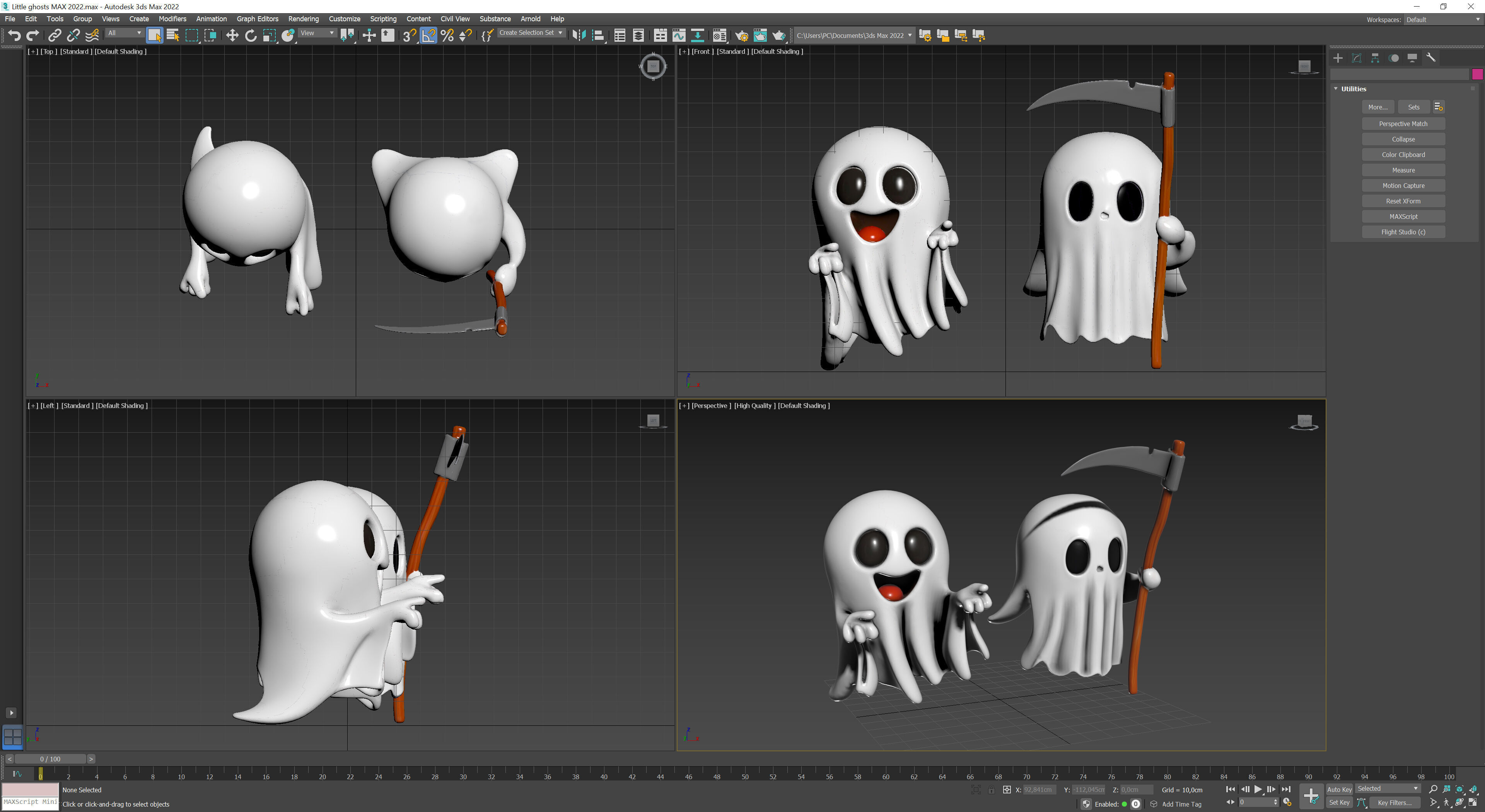Open the Create command panel tab
The height and width of the screenshot is (812, 1485).
click(1338, 58)
